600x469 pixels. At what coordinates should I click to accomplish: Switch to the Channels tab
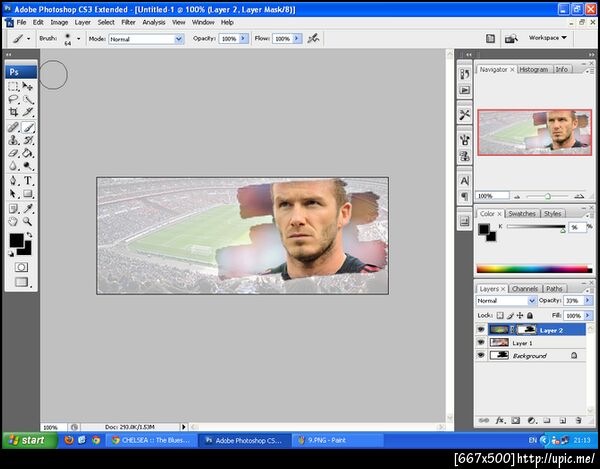525,288
